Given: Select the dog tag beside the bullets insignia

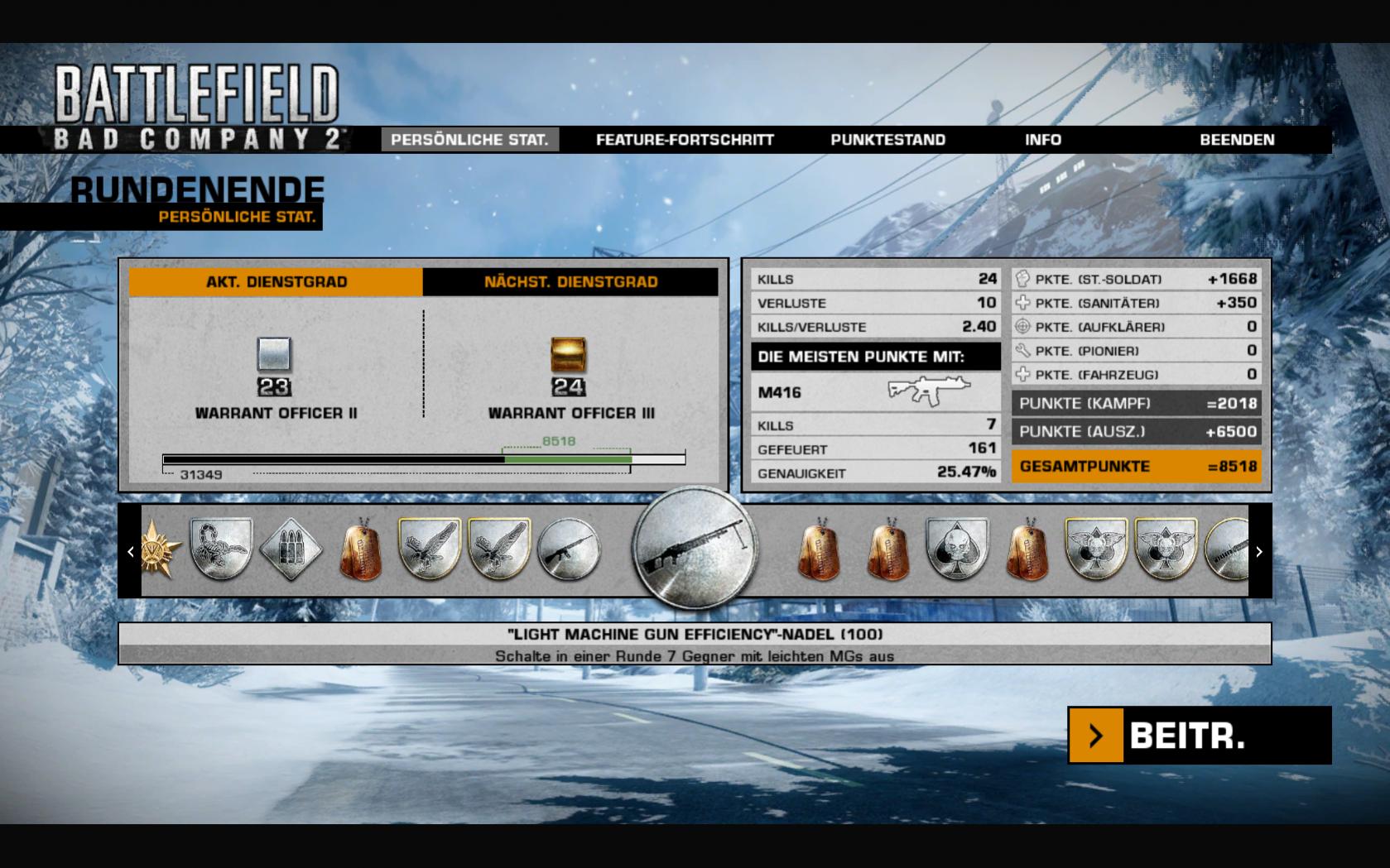Looking at the screenshot, I should 361,549.
